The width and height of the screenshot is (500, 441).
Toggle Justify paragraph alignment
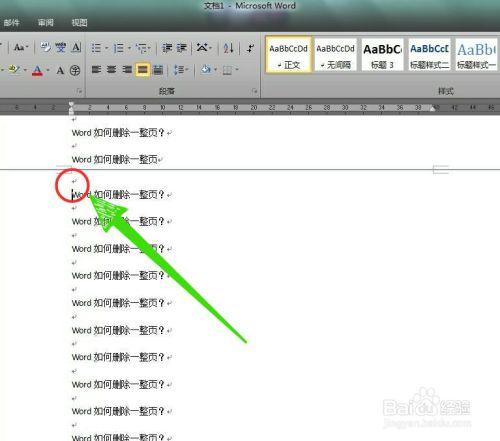(x=142, y=70)
